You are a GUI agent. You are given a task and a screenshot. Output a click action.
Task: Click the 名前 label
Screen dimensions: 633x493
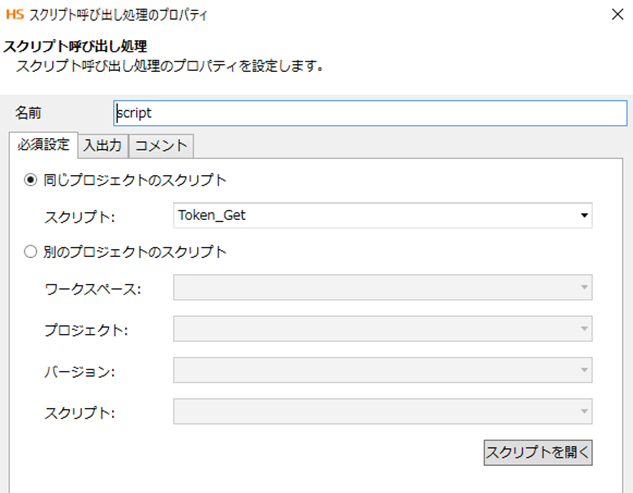[28, 113]
